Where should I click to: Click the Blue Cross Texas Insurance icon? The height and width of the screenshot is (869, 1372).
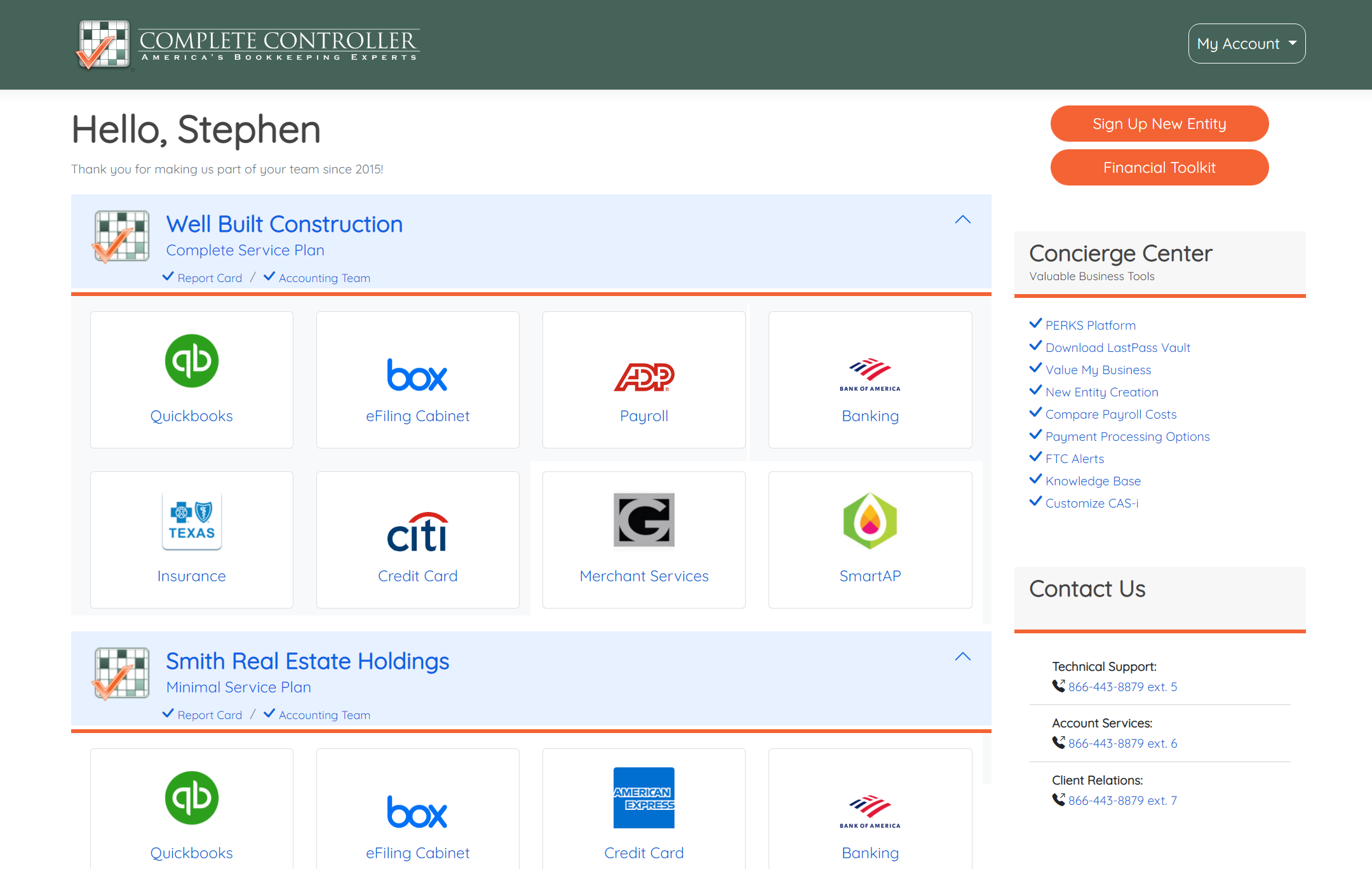tap(191, 521)
